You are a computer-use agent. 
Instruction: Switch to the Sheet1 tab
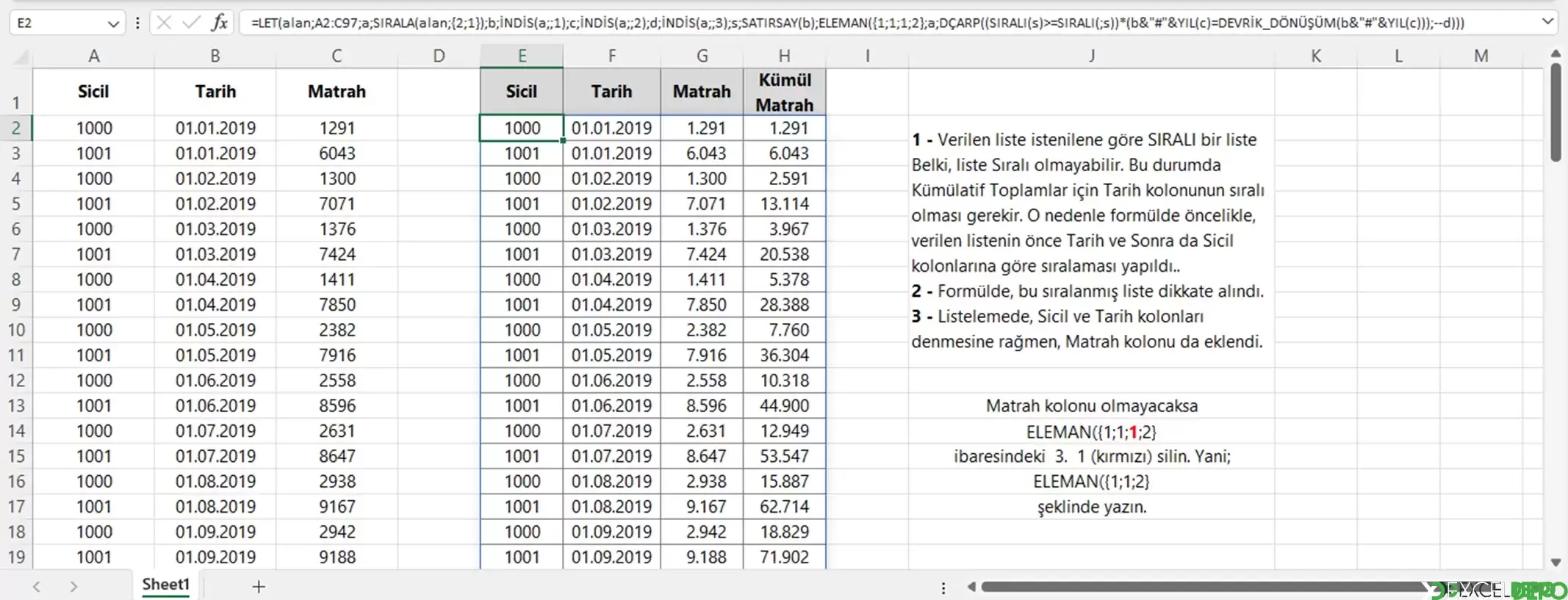(166, 585)
